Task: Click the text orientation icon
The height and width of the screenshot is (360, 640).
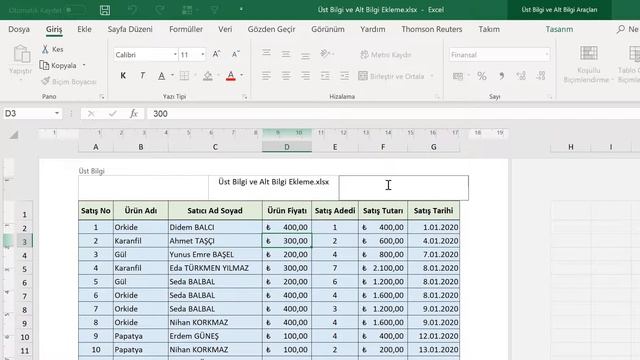Action: tap(325, 54)
